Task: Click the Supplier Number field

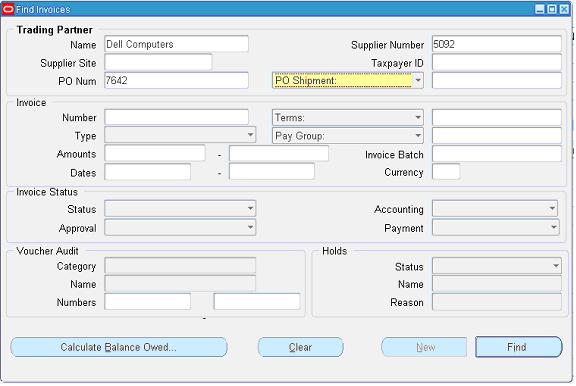Action: tap(497, 44)
